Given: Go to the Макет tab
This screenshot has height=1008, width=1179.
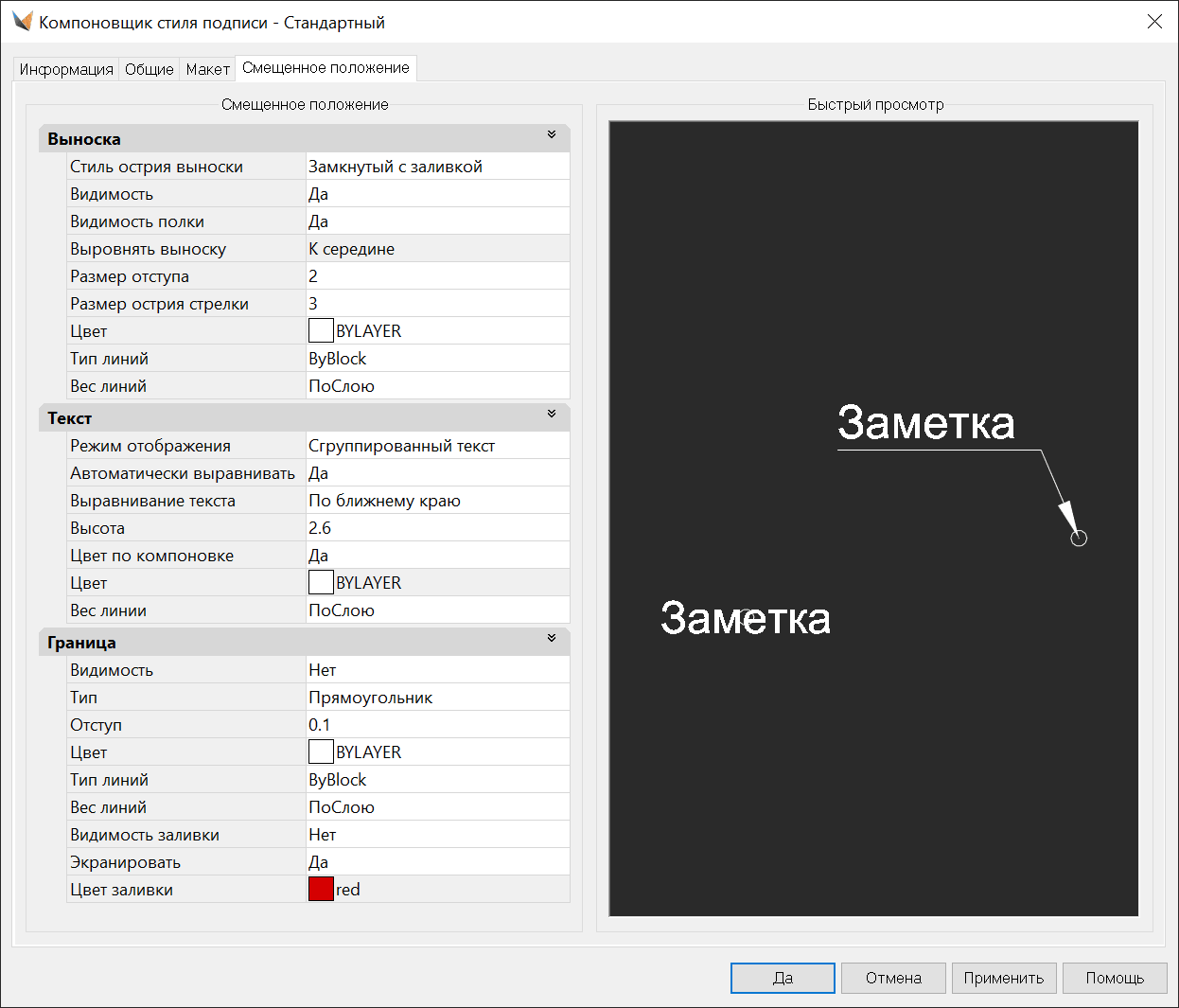Looking at the screenshot, I should [x=207, y=69].
